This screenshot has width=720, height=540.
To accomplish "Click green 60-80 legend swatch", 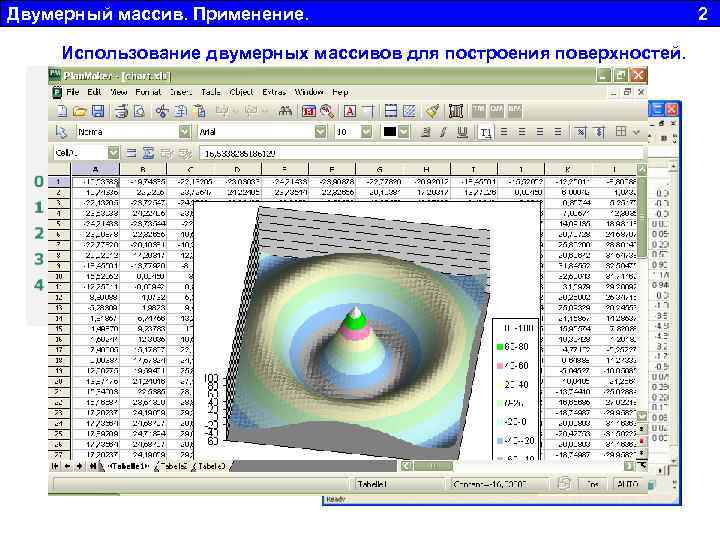I will (500, 347).
